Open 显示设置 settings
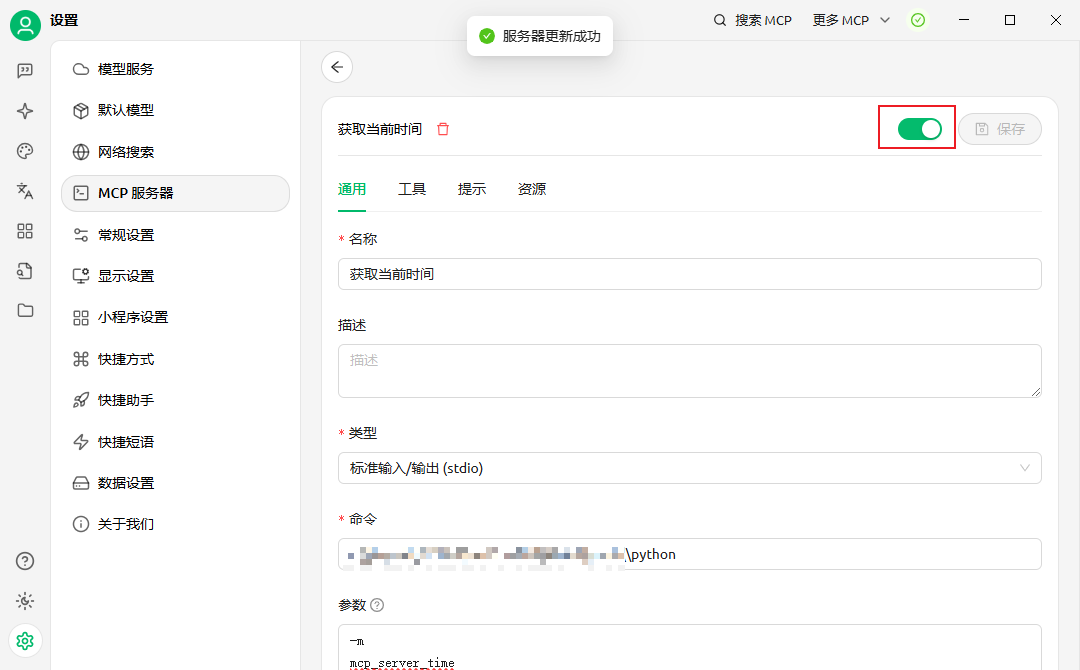Image resolution: width=1080 pixels, height=670 pixels. (x=175, y=276)
